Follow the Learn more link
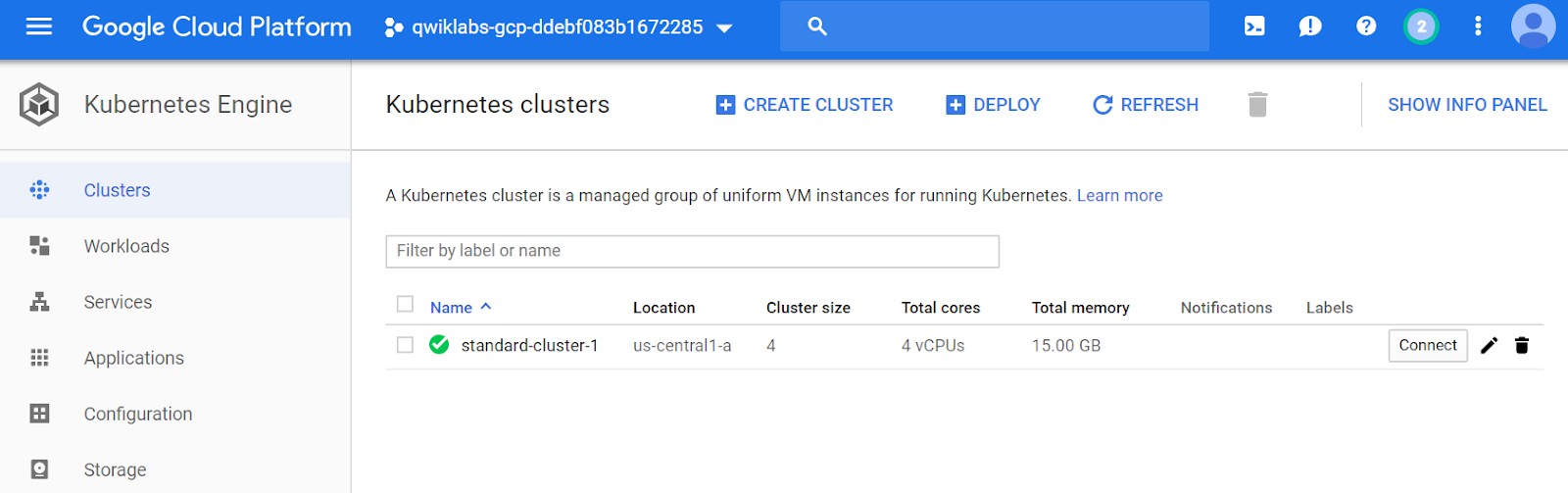The image size is (1568, 493). [1120, 196]
